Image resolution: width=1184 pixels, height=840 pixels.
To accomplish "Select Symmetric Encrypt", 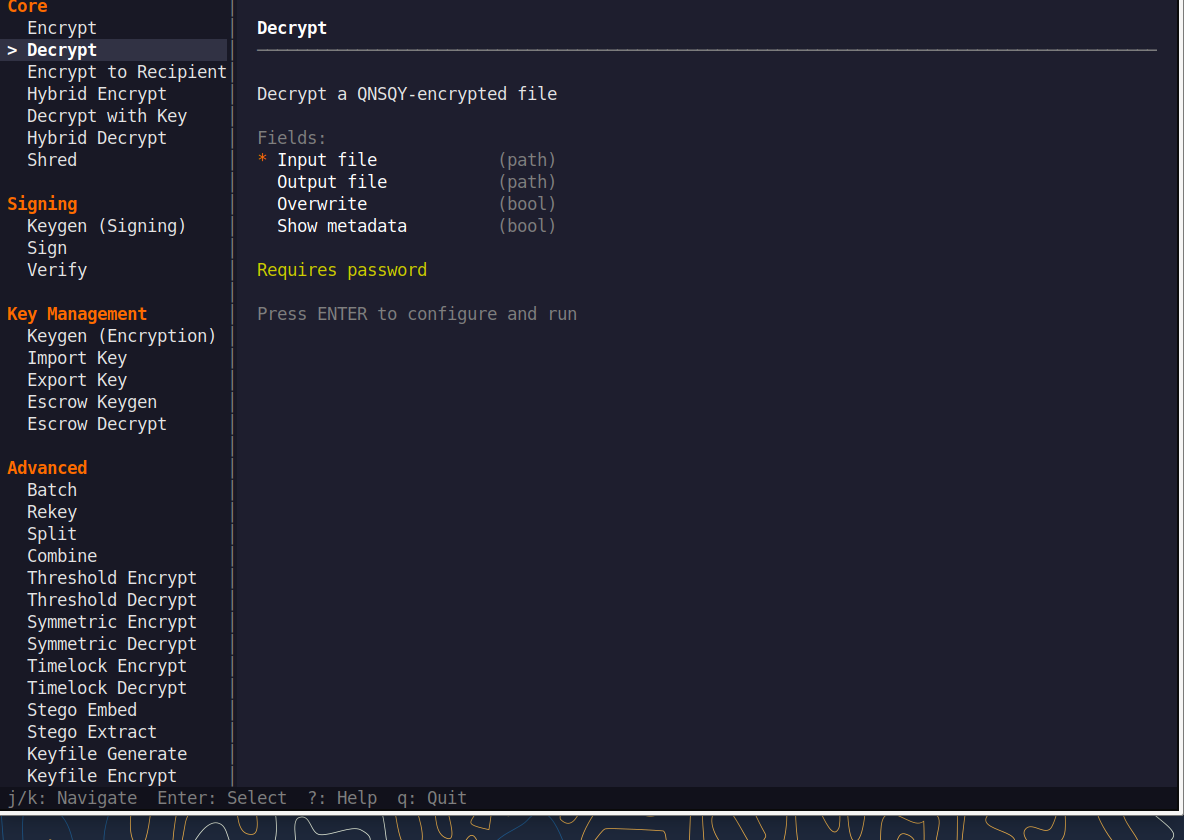I will [112, 621].
